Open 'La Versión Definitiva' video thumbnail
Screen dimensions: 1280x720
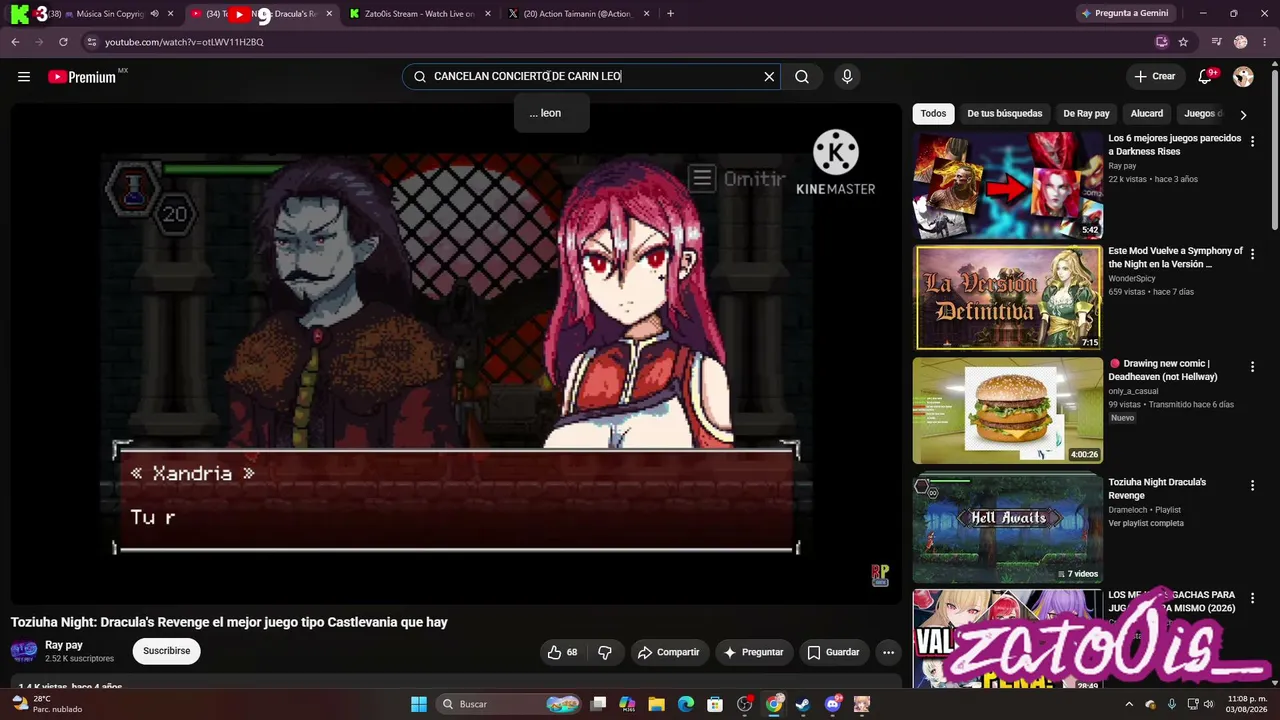(1008, 298)
